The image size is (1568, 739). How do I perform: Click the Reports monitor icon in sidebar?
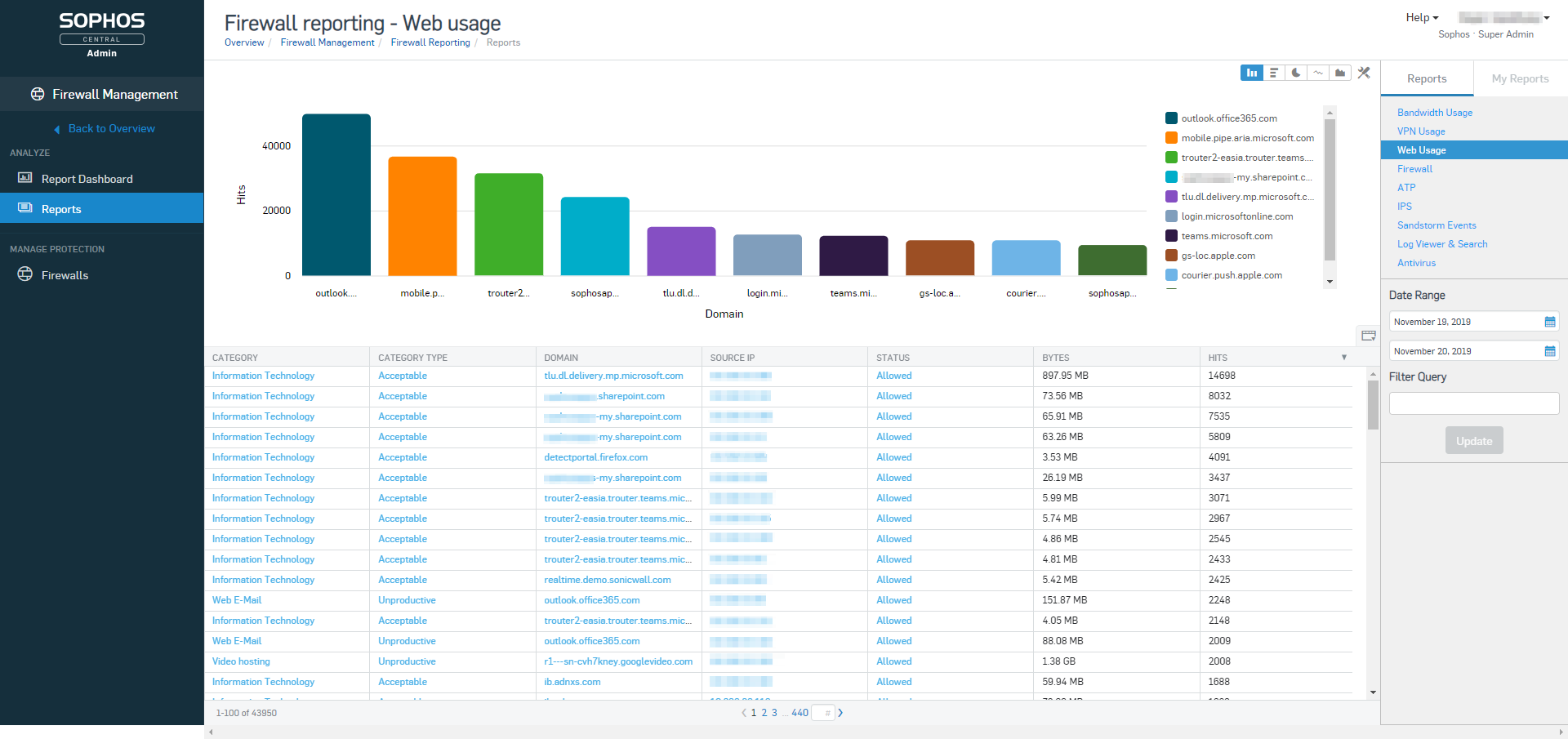click(x=25, y=208)
